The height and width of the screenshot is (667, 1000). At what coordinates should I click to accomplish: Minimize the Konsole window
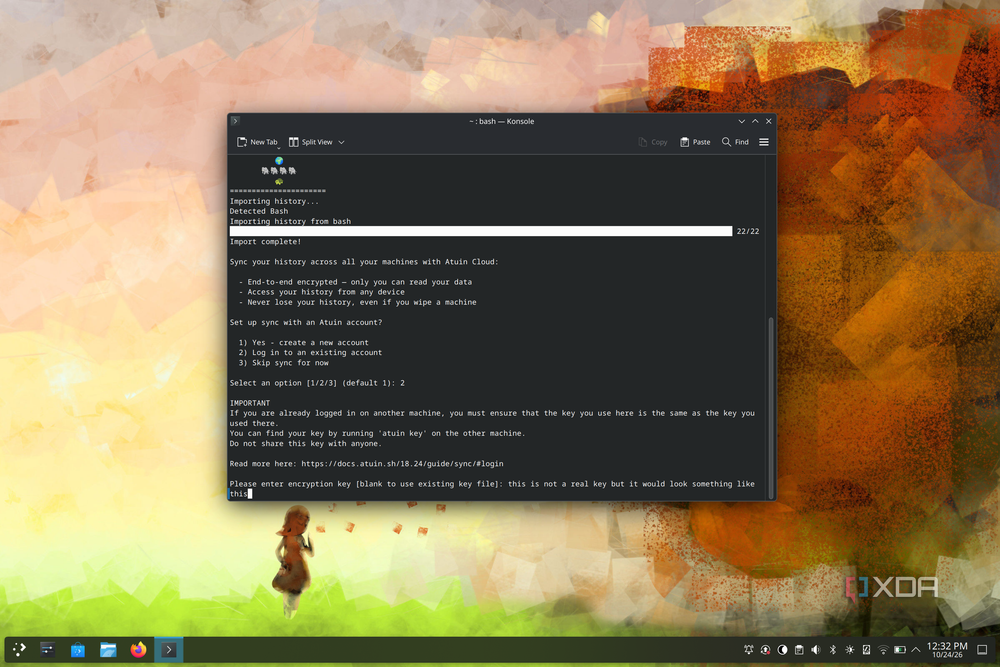741,121
